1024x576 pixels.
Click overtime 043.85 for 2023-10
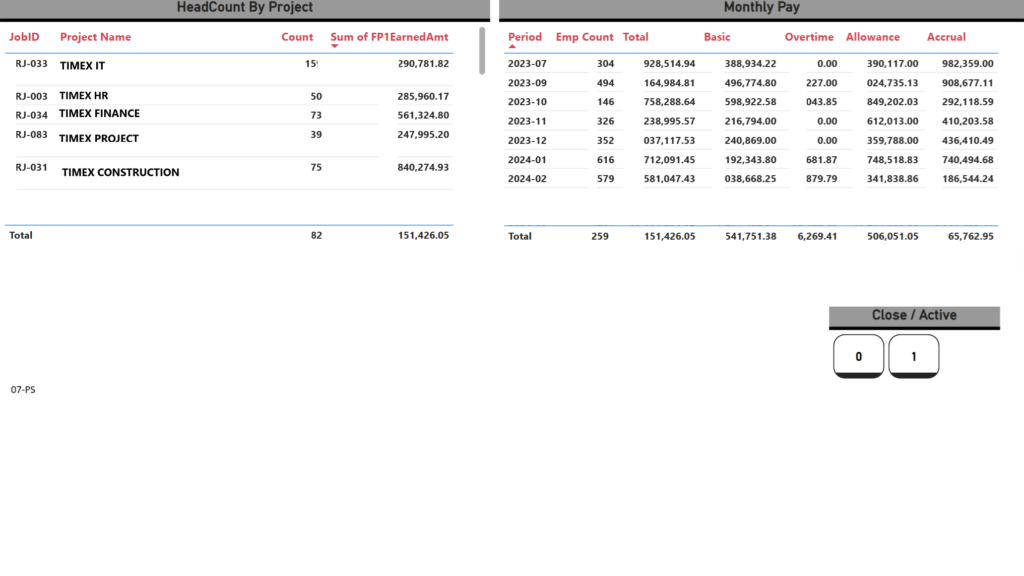pyautogui.click(x=822, y=102)
